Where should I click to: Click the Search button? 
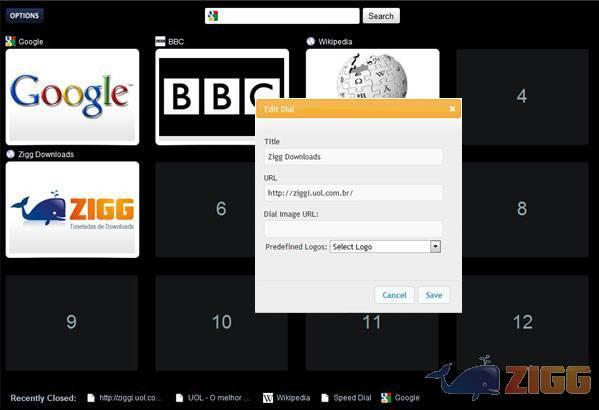coord(381,16)
